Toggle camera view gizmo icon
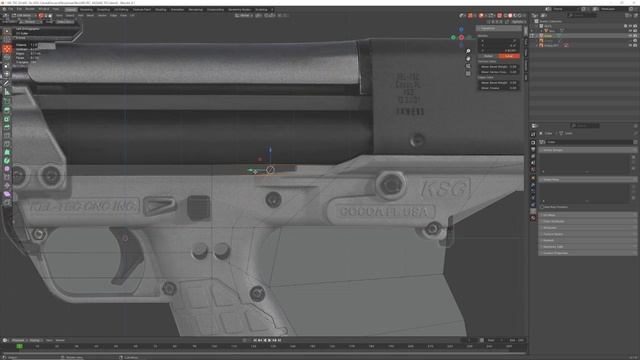 [468, 66]
